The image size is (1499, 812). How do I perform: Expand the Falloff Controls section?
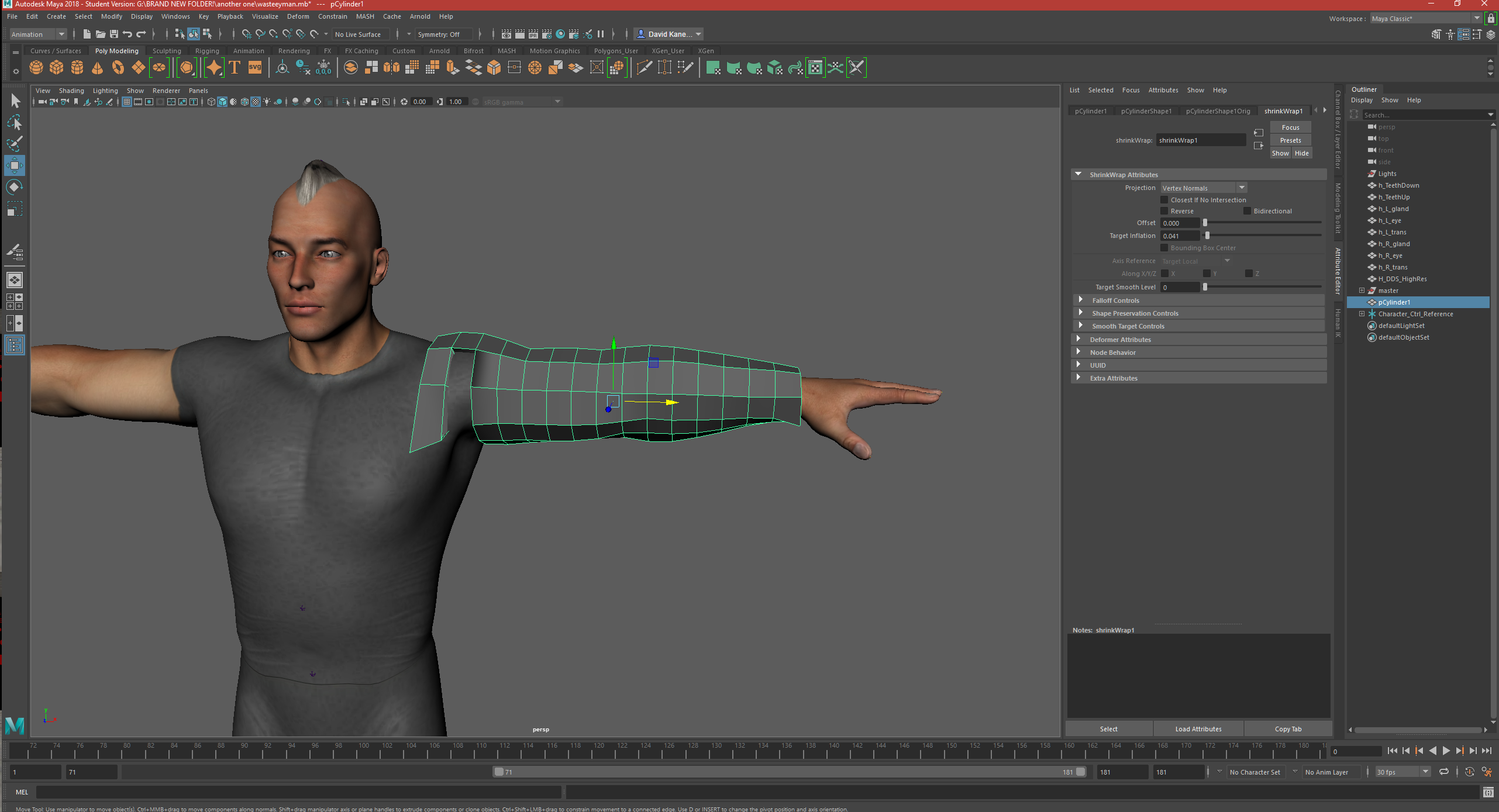click(1116, 300)
